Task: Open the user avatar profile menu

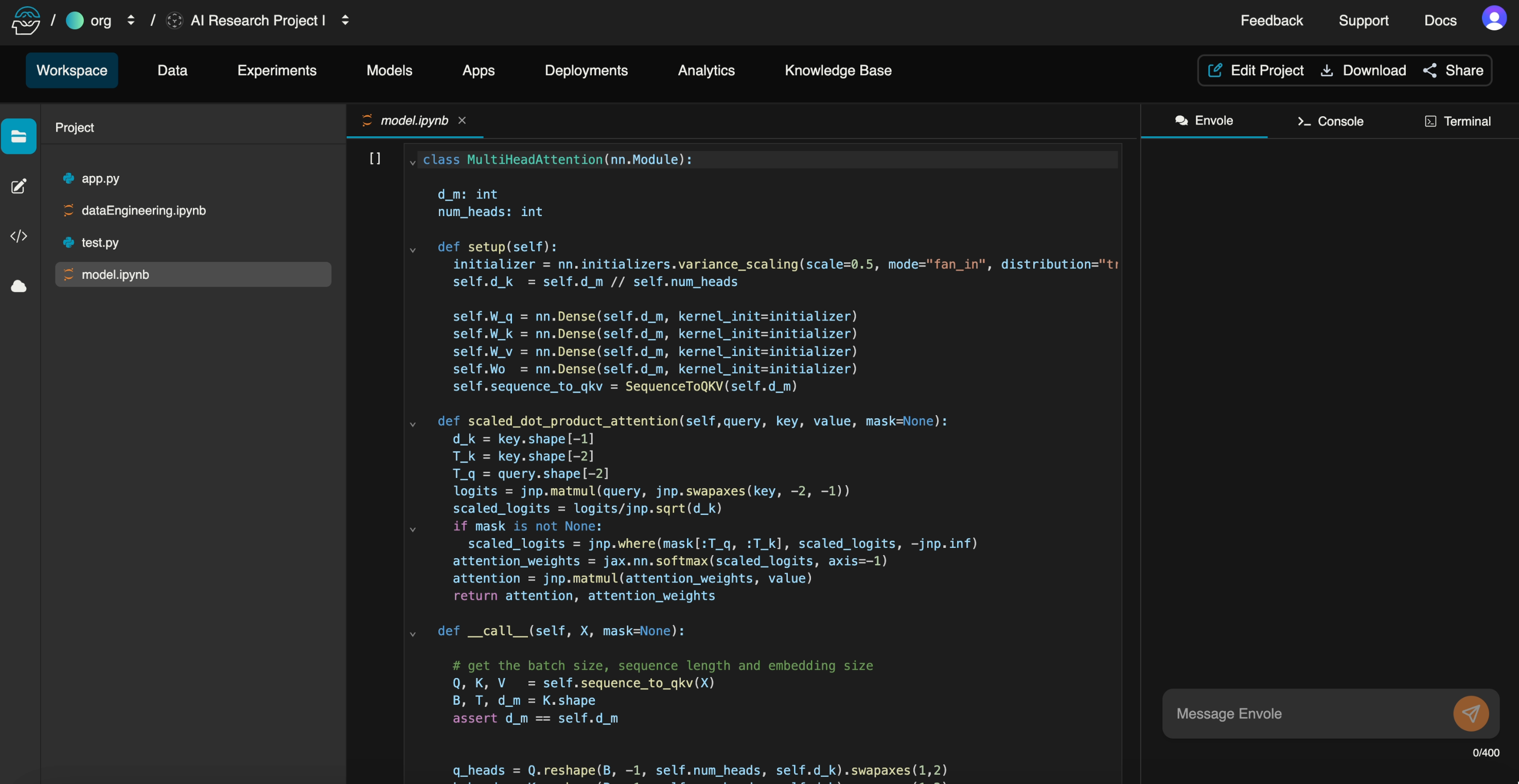Action: click(1494, 19)
